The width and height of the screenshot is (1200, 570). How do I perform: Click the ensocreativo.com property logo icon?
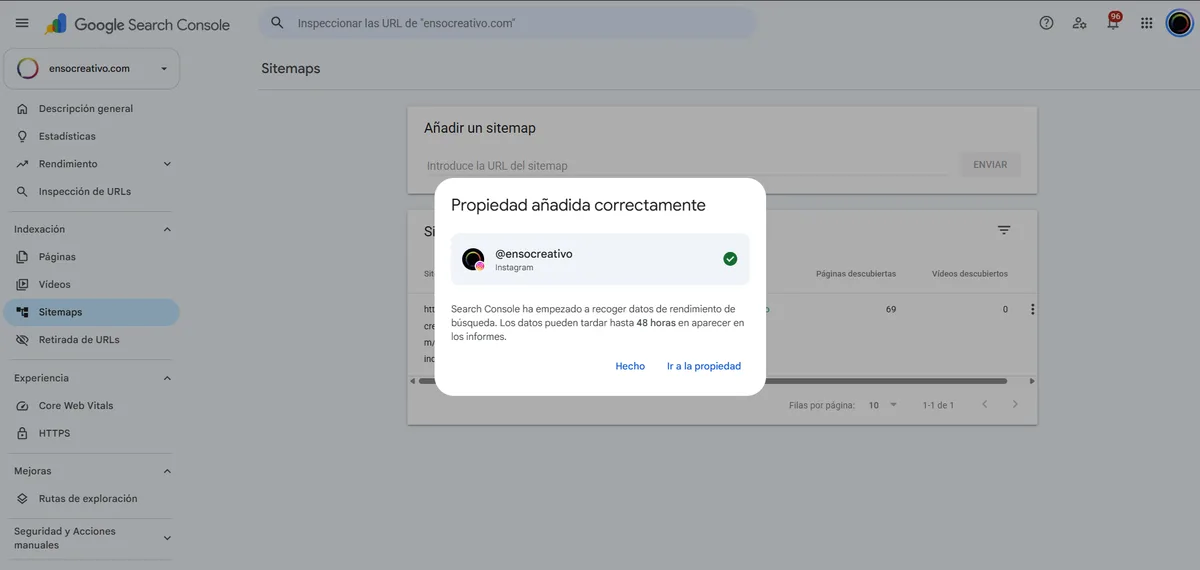(28, 69)
